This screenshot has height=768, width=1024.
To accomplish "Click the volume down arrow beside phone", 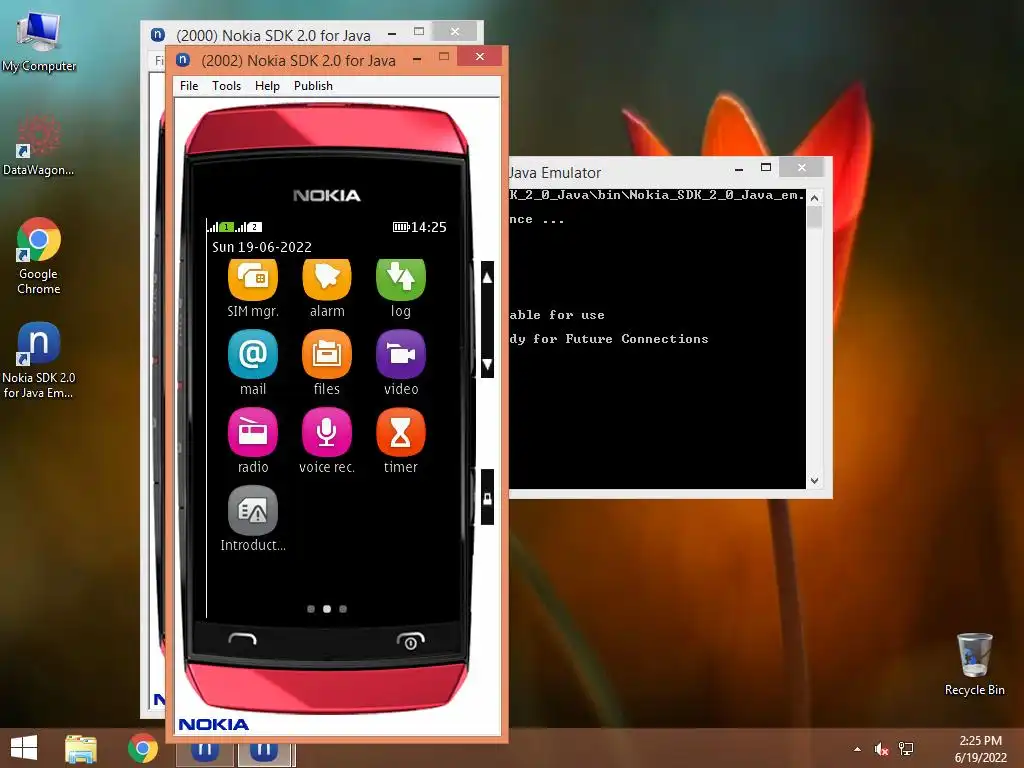I will (x=487, y=364).
